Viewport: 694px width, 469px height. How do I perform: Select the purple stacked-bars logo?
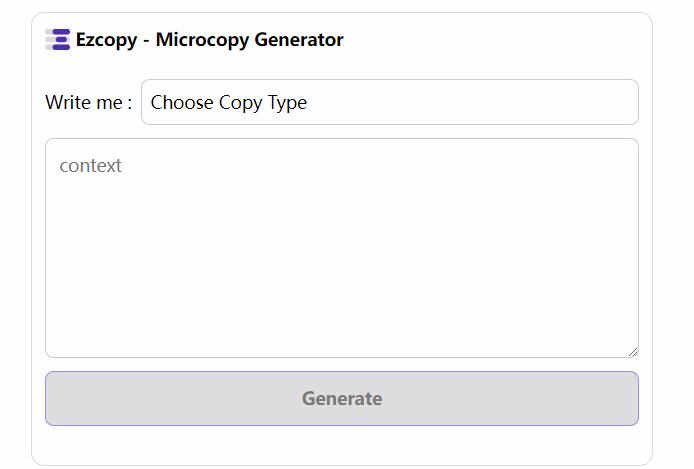click(x=57, y=40)
